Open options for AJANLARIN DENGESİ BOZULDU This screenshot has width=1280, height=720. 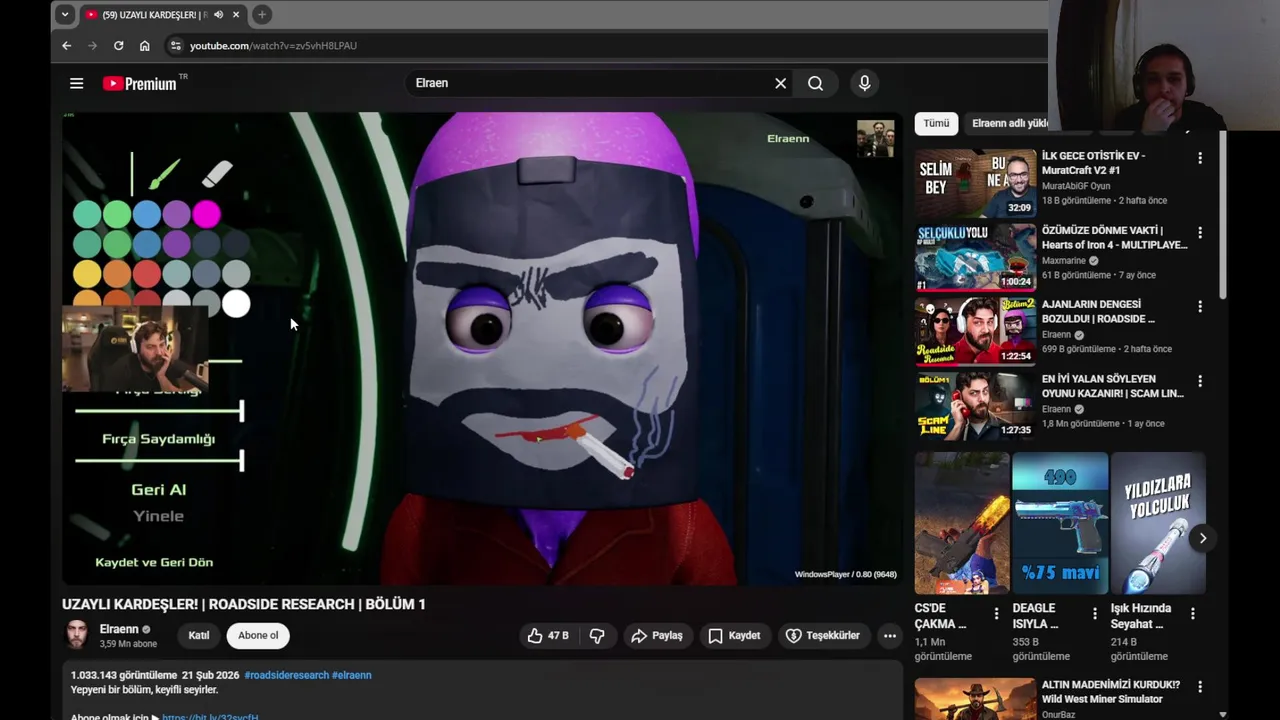pos(1200,307)
